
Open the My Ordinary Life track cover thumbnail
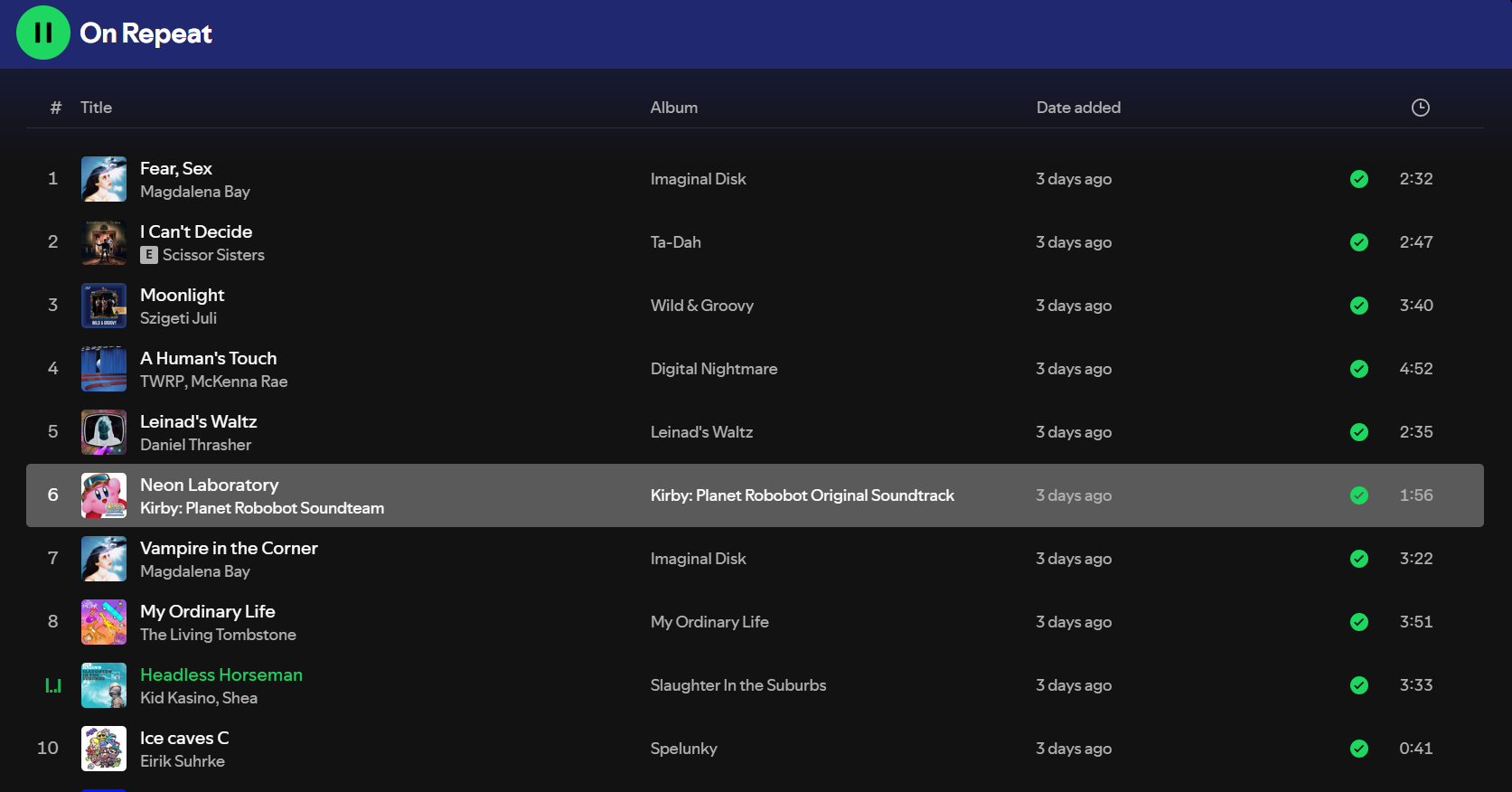[104, 622]
